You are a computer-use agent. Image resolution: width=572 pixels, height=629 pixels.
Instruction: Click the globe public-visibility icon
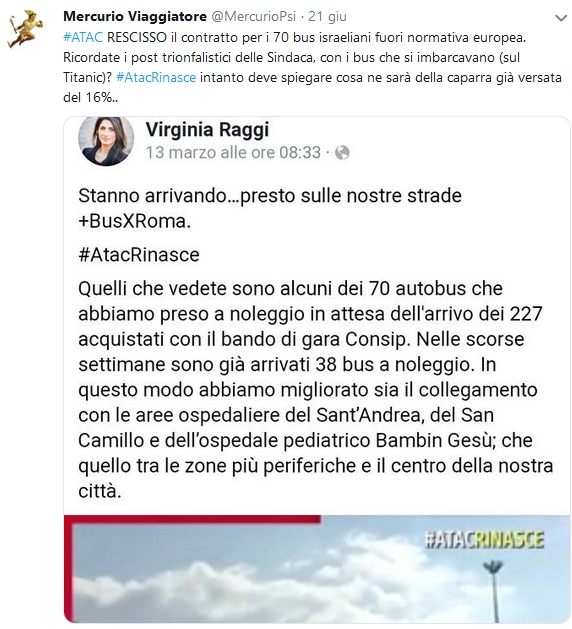[342, 153]
